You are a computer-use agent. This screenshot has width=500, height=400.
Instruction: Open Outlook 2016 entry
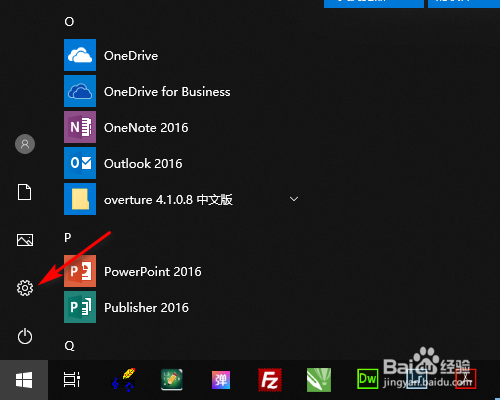[x=143, y=164]
